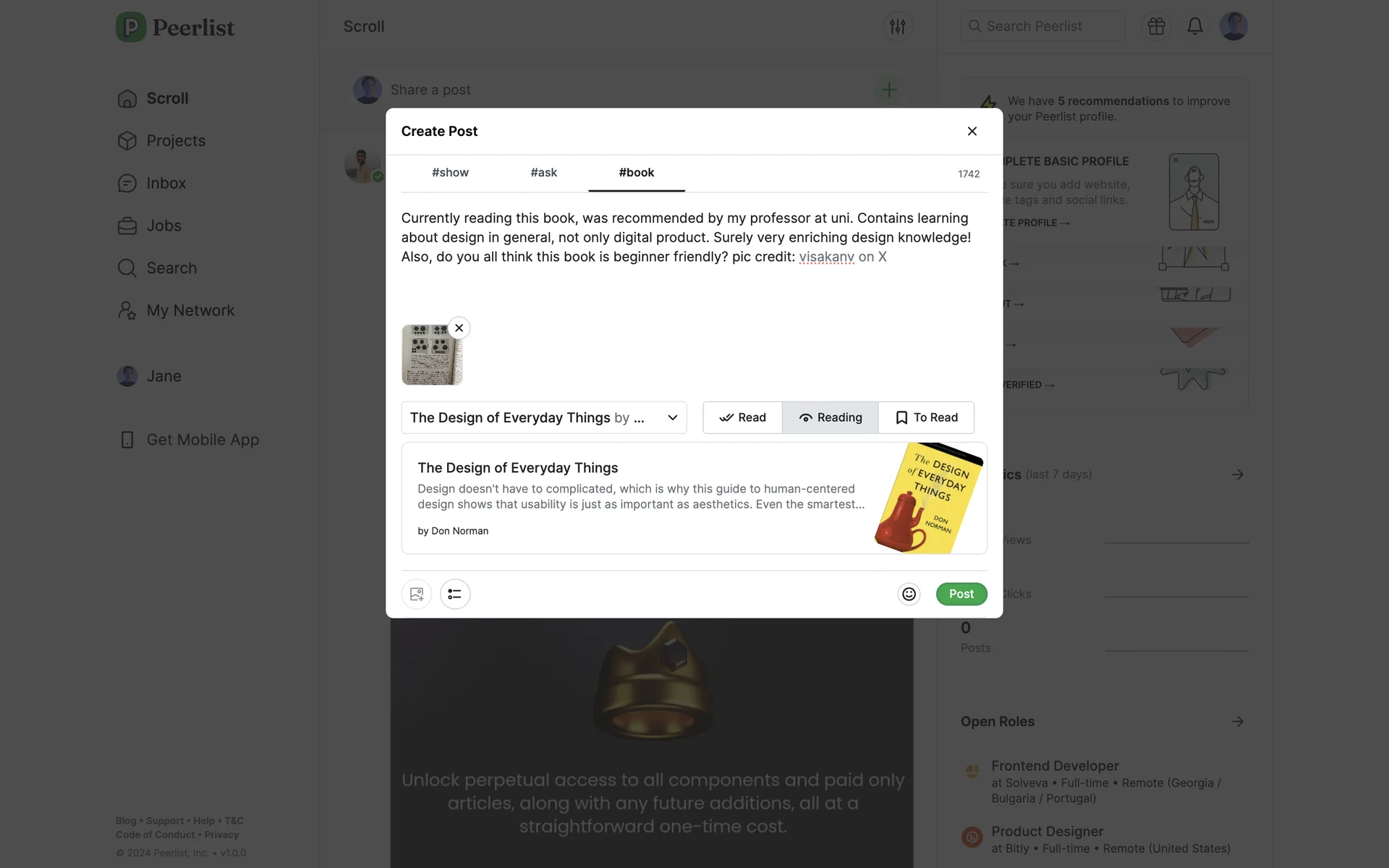Set book status to Reading
The height and width of the screenshot is (868, 1389).
(830, 417)
